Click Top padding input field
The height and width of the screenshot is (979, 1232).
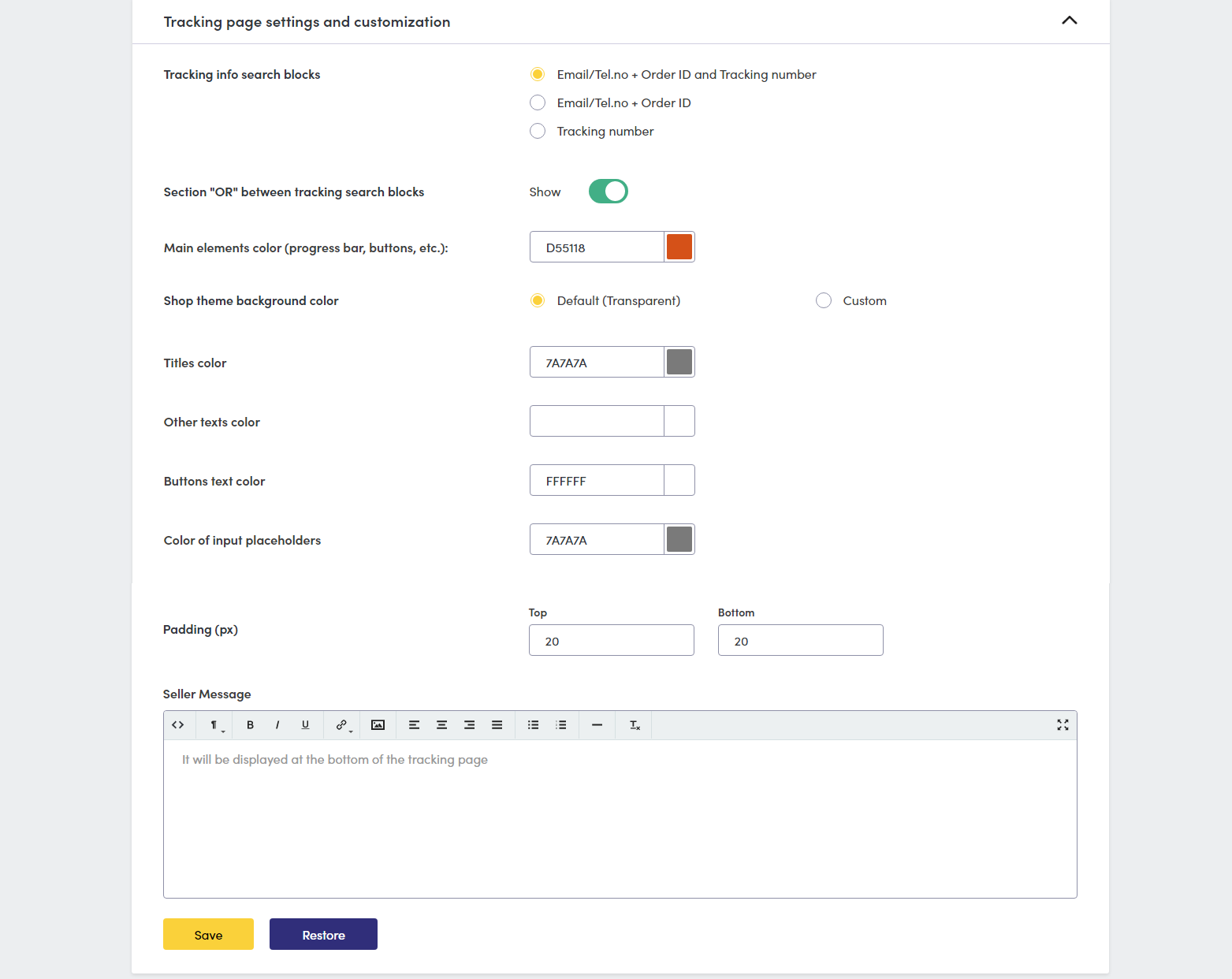pos(612,640)
